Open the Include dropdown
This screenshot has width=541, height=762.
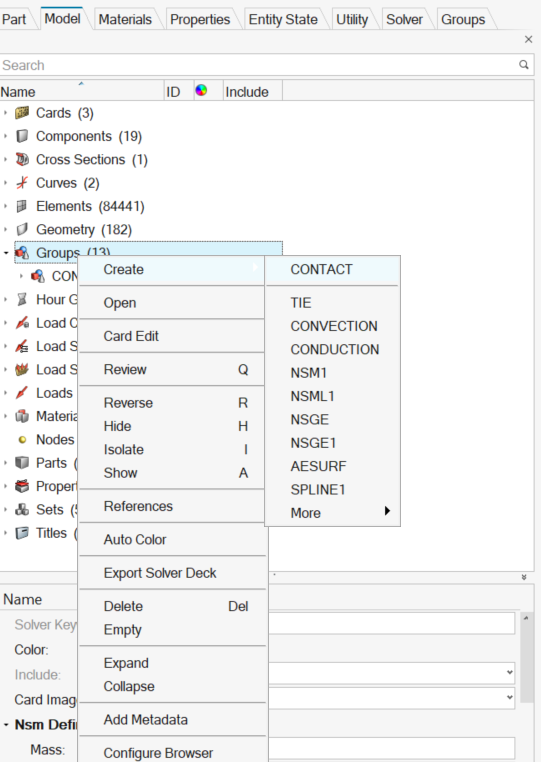click(509, 672)
